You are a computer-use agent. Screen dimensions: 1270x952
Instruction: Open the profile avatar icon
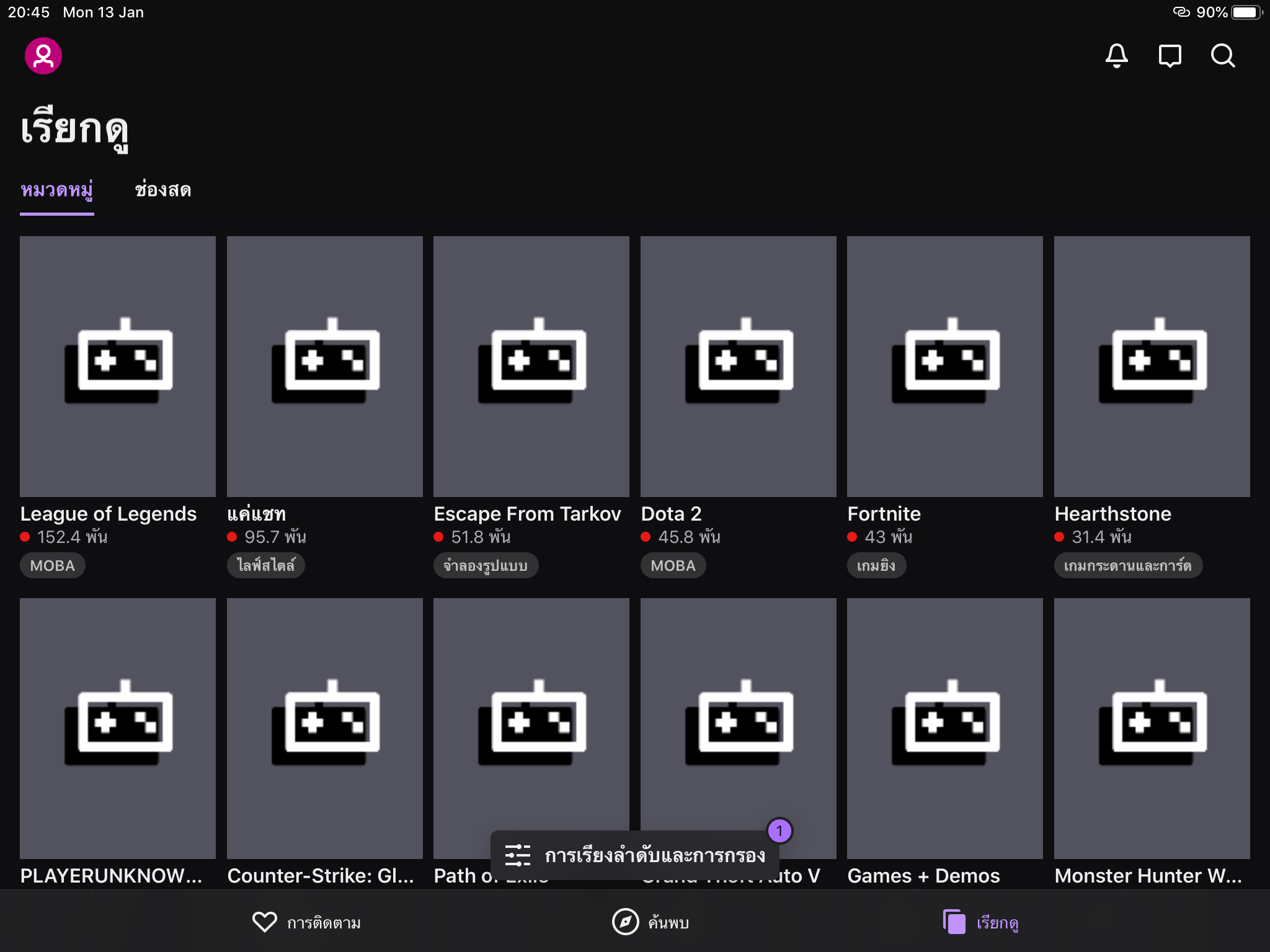(x=43, y=56)
